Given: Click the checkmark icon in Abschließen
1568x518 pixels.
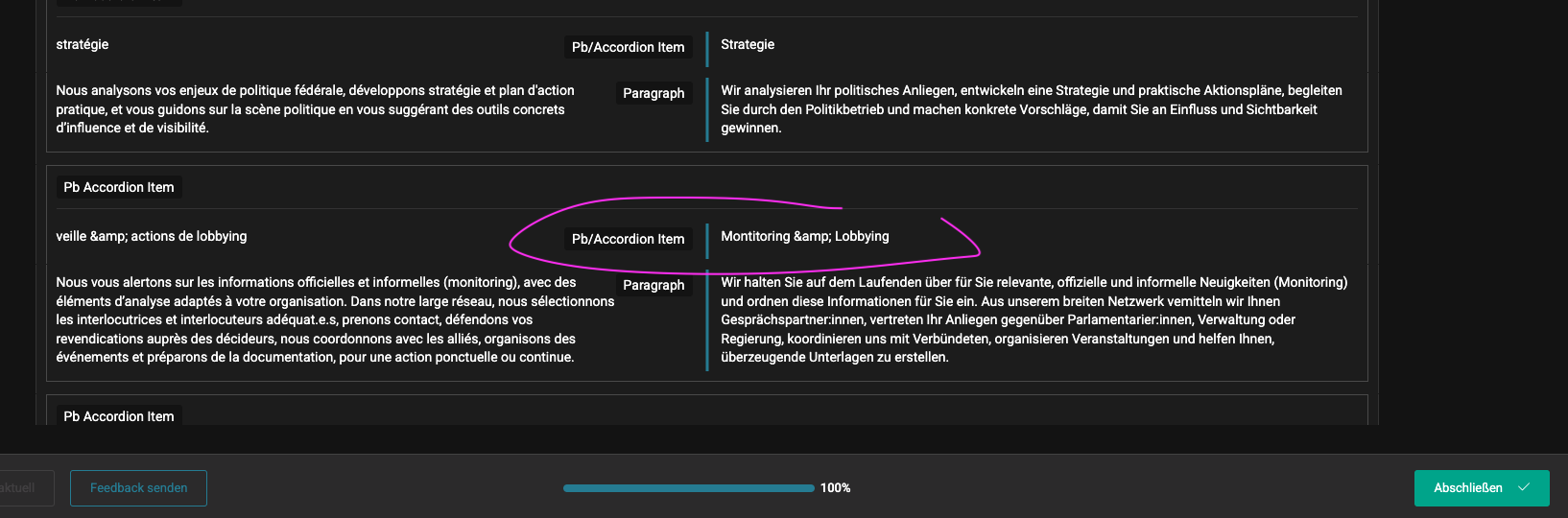Looking at the screenshot, I should 1524,487.
